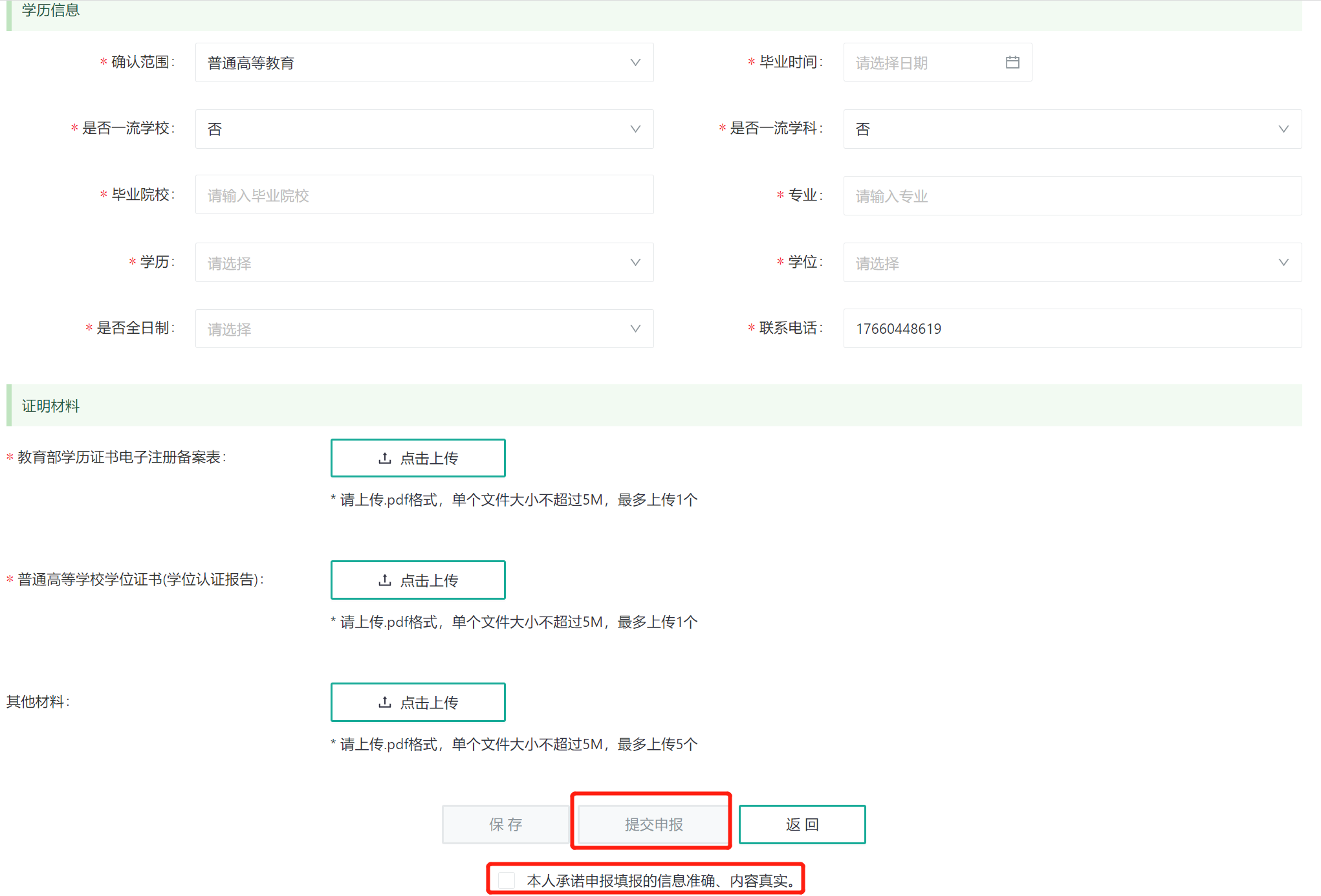
Task: Click the 联系电话 phone number field
Action: pyautogui.click(x=1071, y=329)
